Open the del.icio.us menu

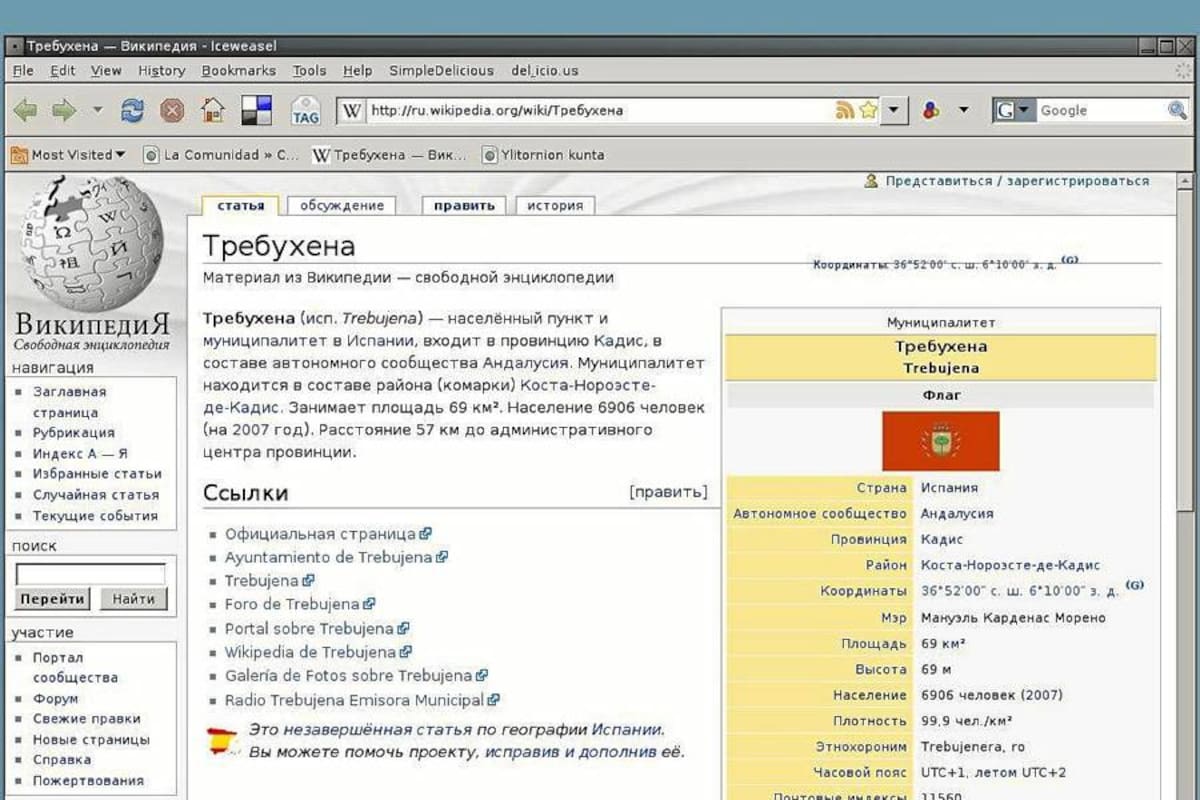545,70
